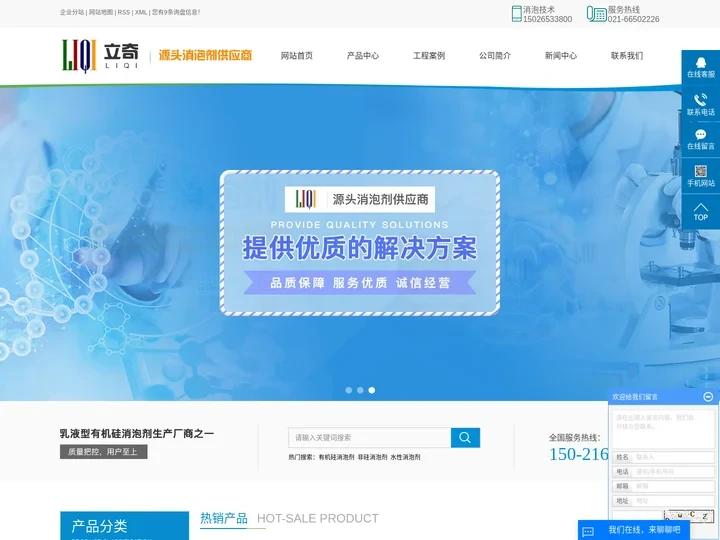Focus the 姓名 input field
The height and width of the screenshot is (540, 720).
(x=673, y=457)
